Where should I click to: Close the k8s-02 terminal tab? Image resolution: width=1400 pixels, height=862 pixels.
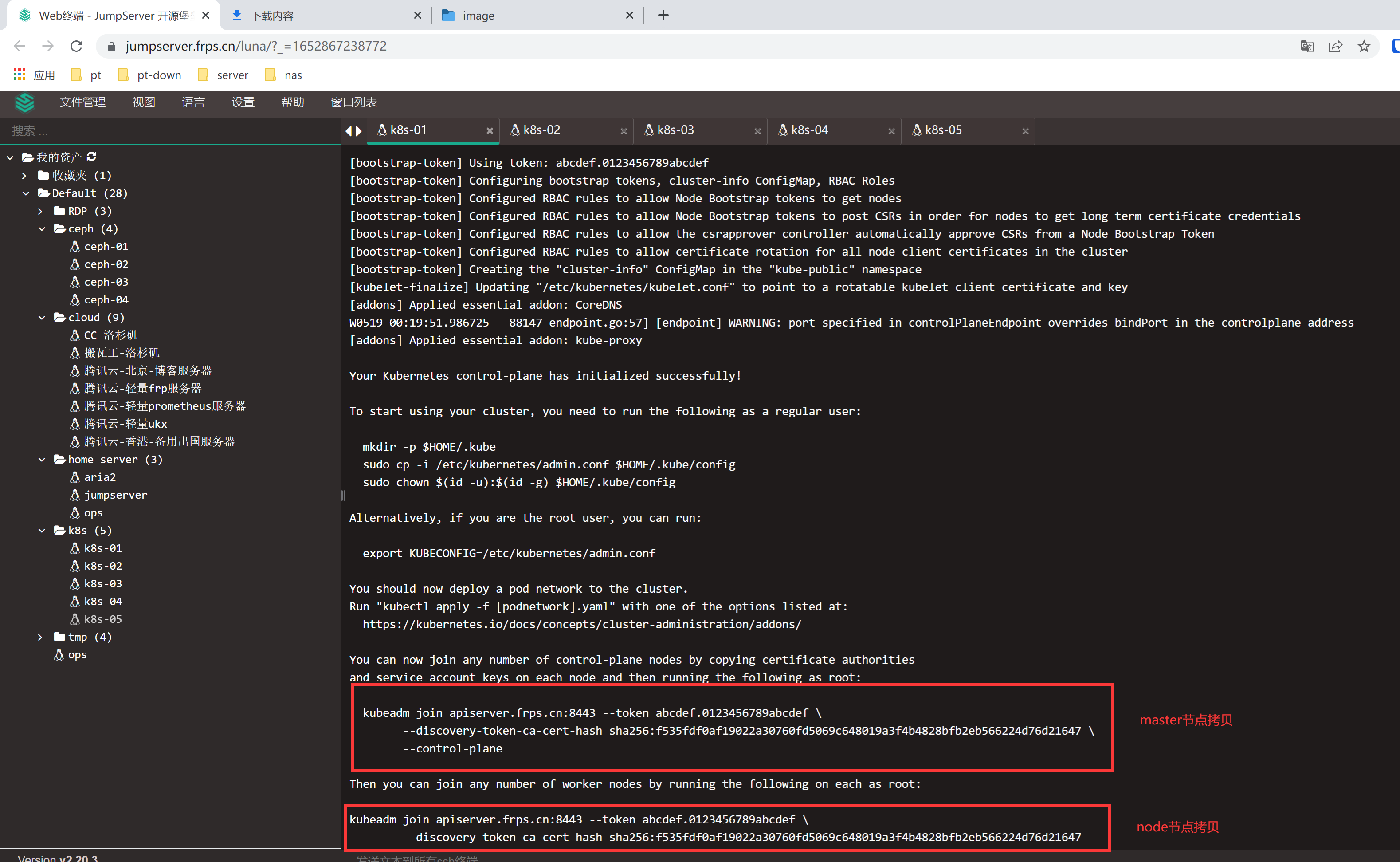624,131
